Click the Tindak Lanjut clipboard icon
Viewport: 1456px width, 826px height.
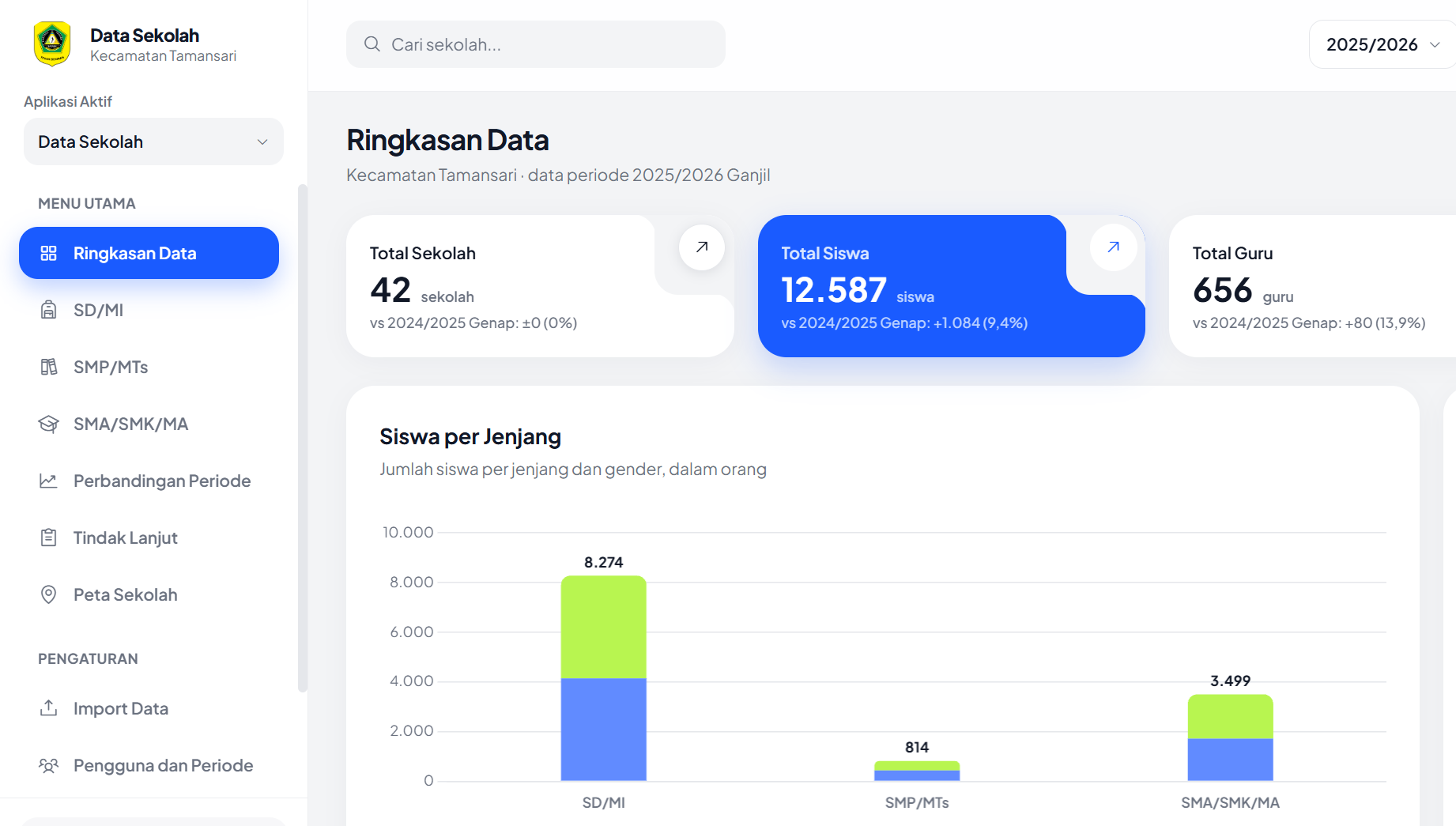[49, 537]
